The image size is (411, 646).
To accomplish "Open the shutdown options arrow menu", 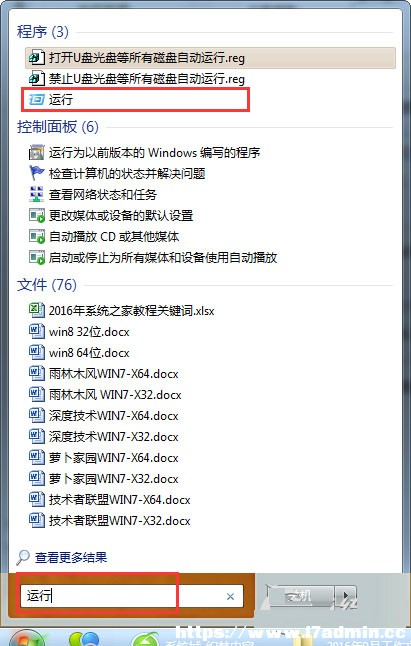I will point(346,596).
